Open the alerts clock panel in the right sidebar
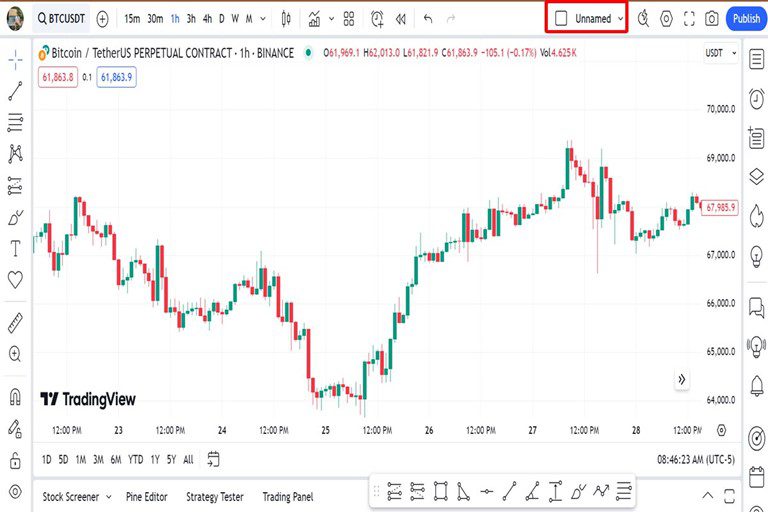 757,99
